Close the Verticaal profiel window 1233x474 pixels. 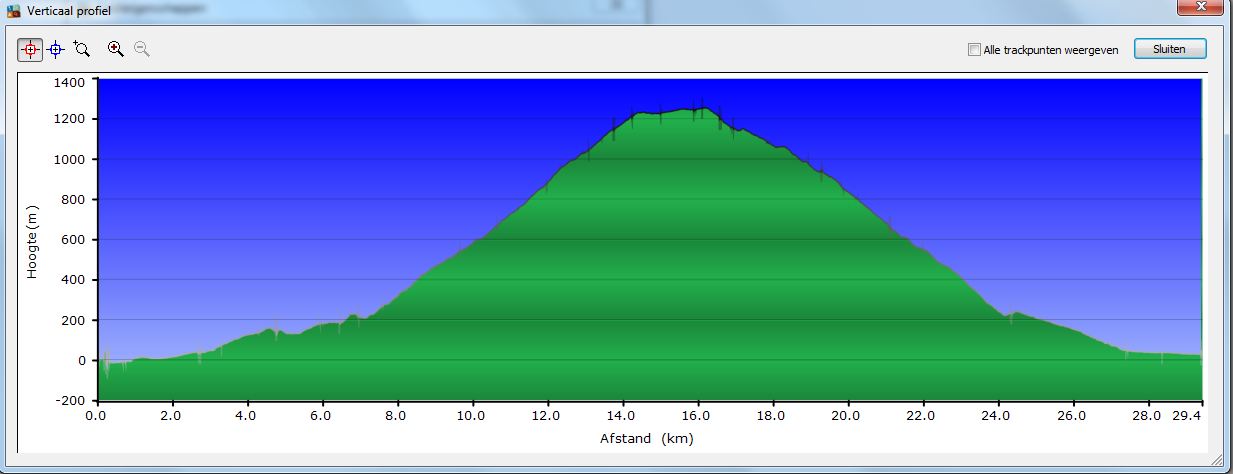(x=1202, y=8)
